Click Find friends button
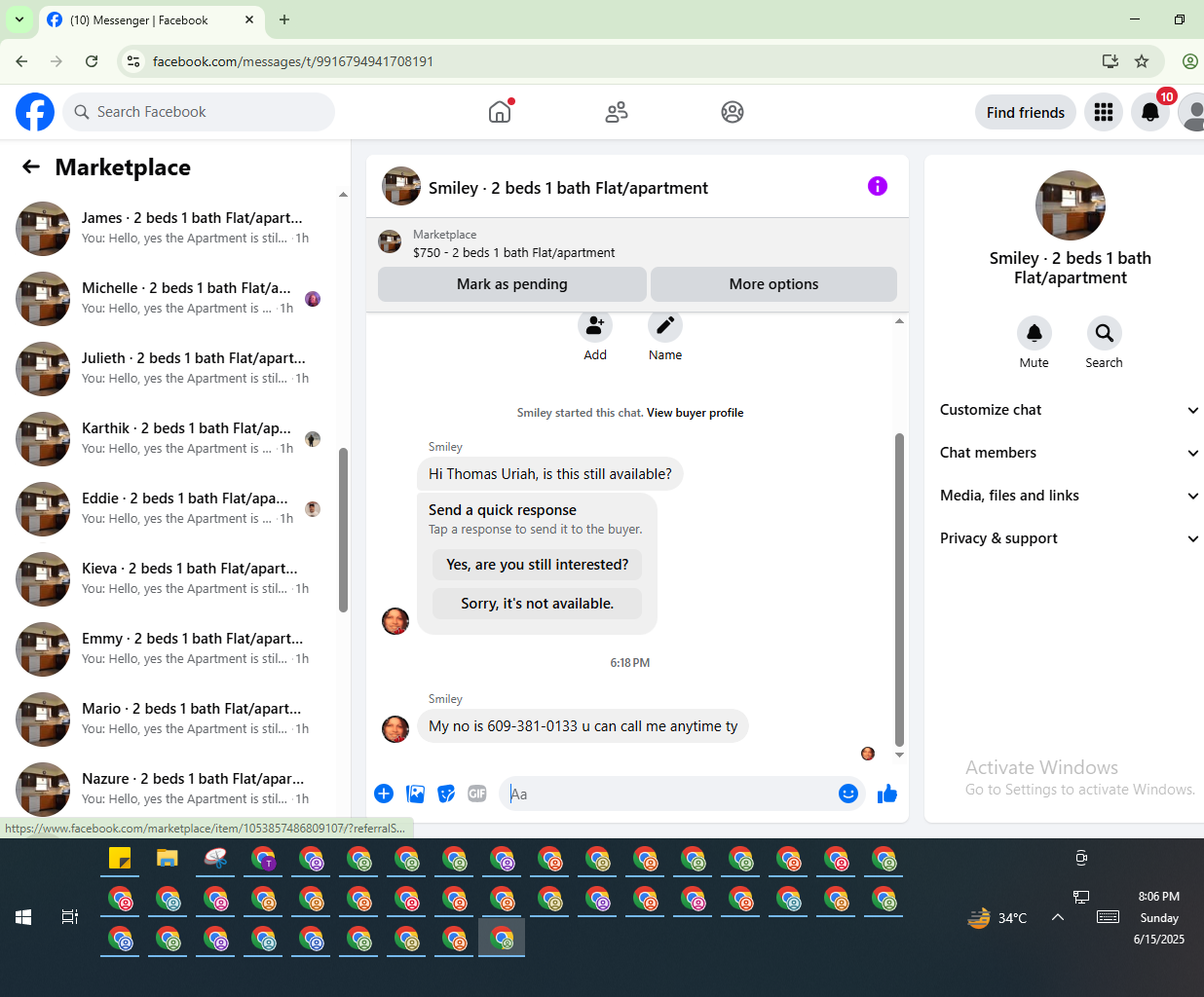Image resolution: width=1204 pixels, height=997 pixels. pyautogui.click(x=1026, y=112)
